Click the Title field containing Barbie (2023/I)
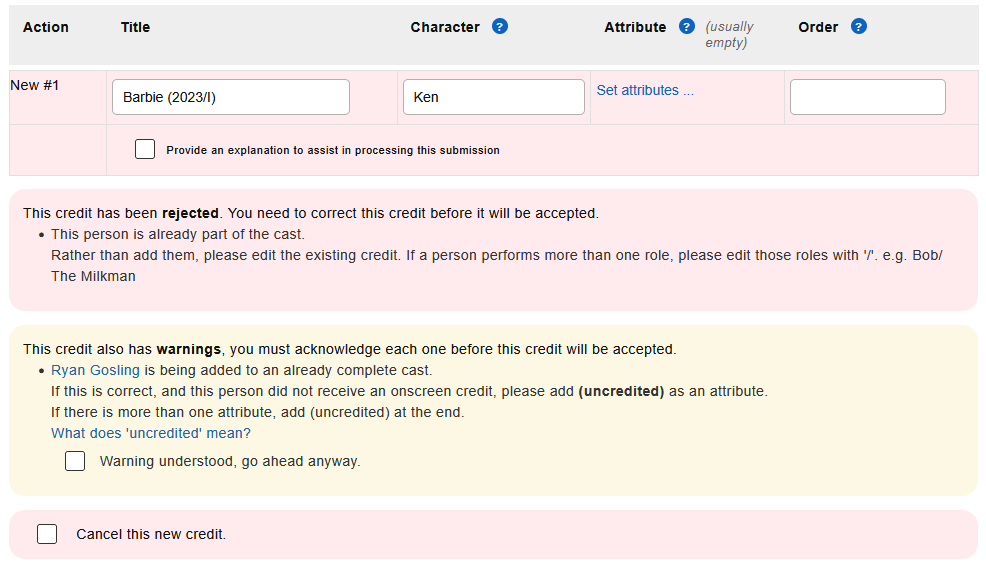The width and height of the screenshot is (986, 566). pyautogui.click(x=231, y=97)
